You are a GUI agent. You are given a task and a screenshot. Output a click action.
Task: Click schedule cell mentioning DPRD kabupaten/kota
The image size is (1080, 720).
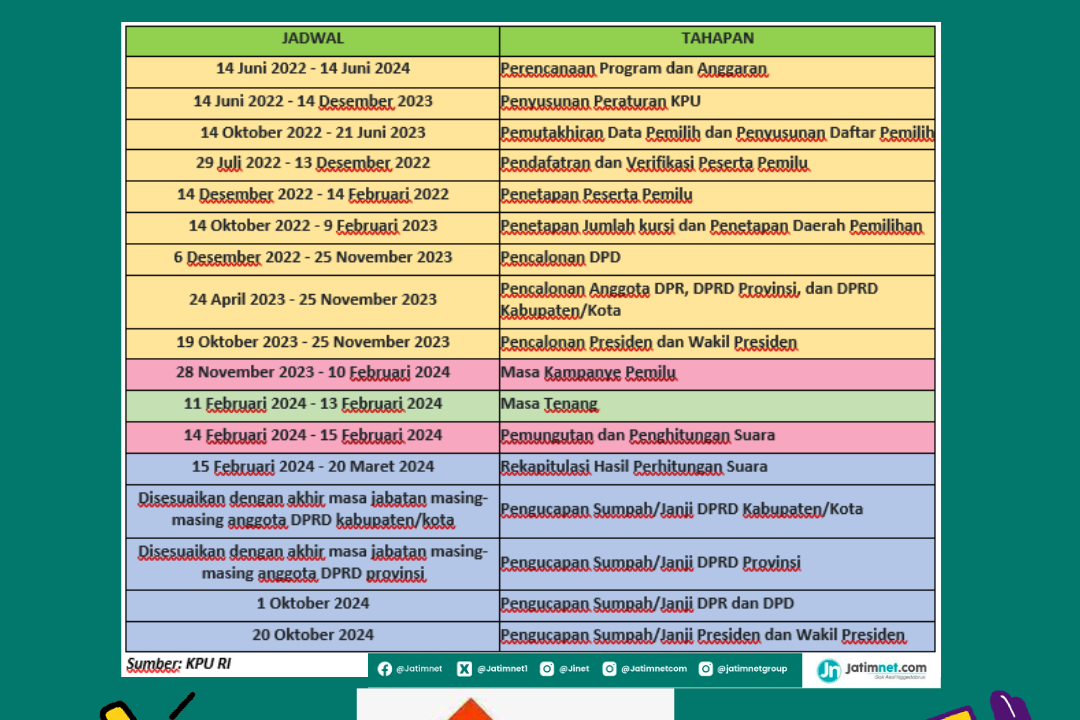point(313,511)
